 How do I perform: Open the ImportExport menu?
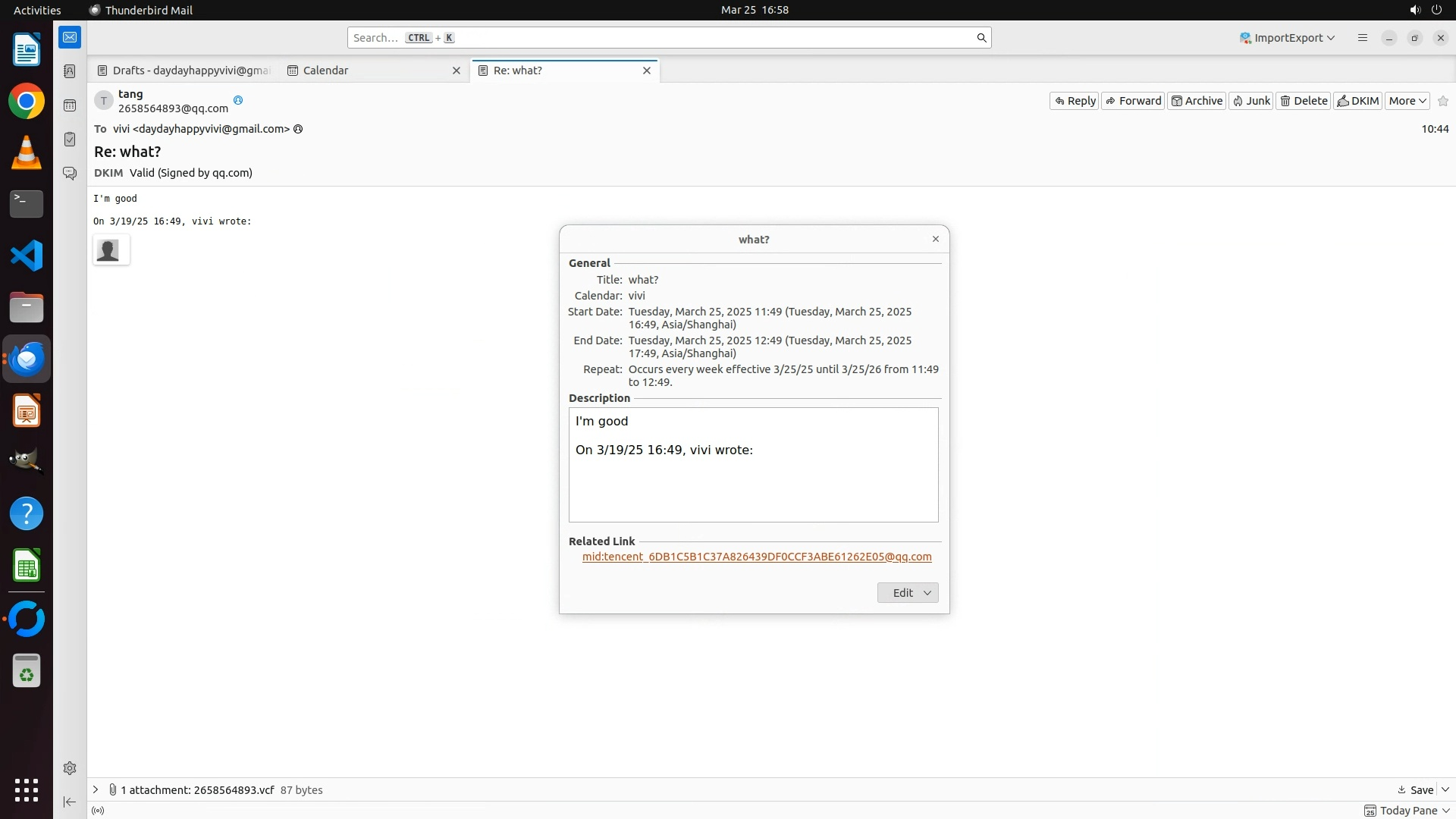(x=1287, y=38)
